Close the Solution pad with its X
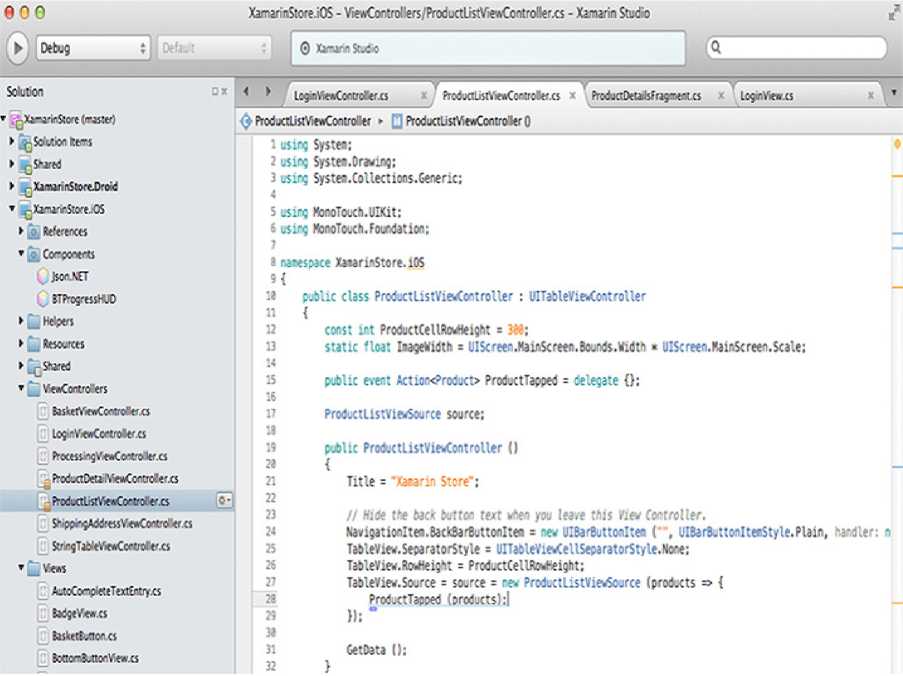Viewport: 903px width, 676px height. (224, 92)
